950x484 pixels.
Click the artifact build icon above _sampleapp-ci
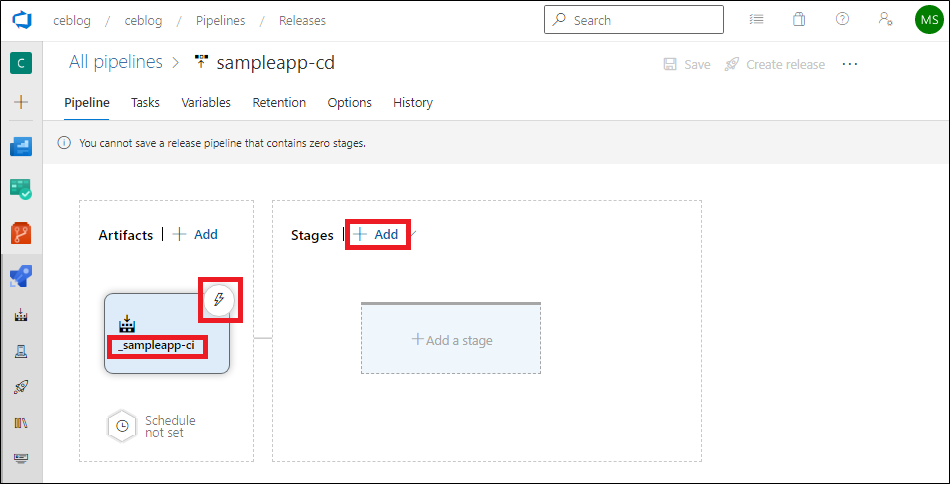tap(127, 323)
